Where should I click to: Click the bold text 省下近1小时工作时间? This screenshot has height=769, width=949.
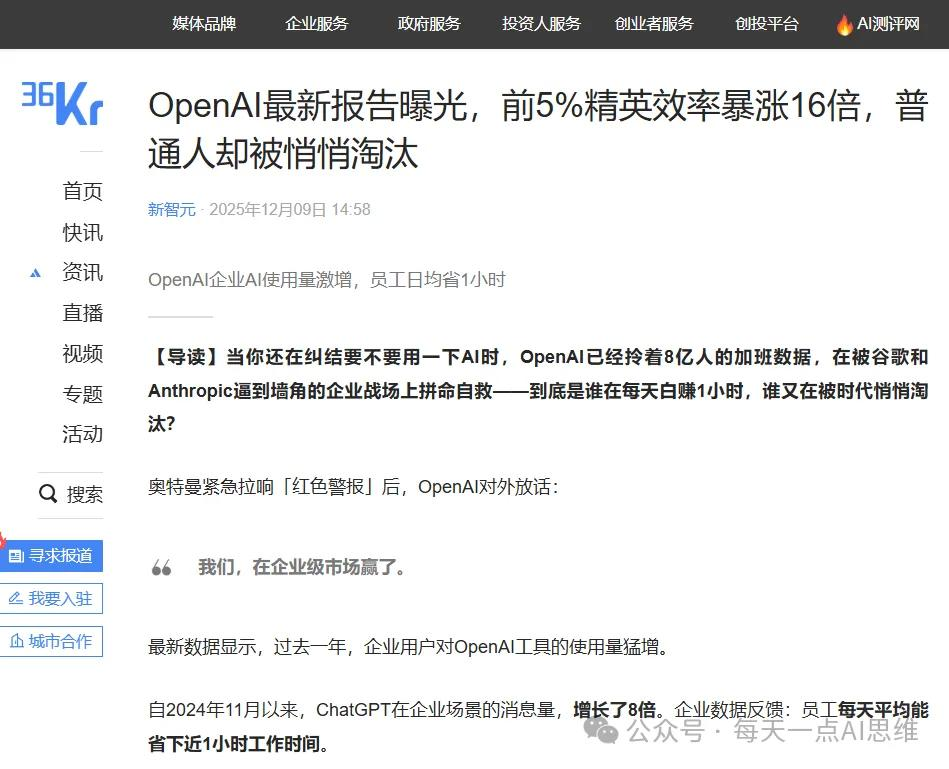(x=234, y=744)
